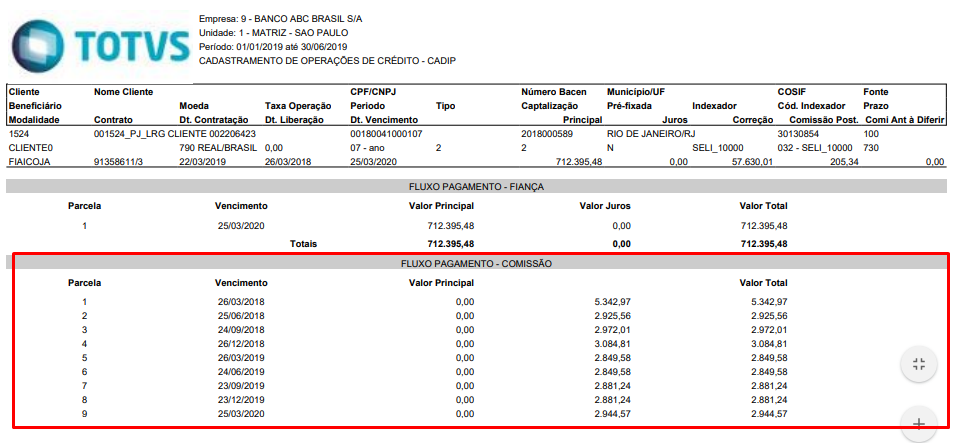This screenshot has height=443, width=956.
Task: Click the Valor Juros header in Fiança table
Action: [x=605, y=206]
